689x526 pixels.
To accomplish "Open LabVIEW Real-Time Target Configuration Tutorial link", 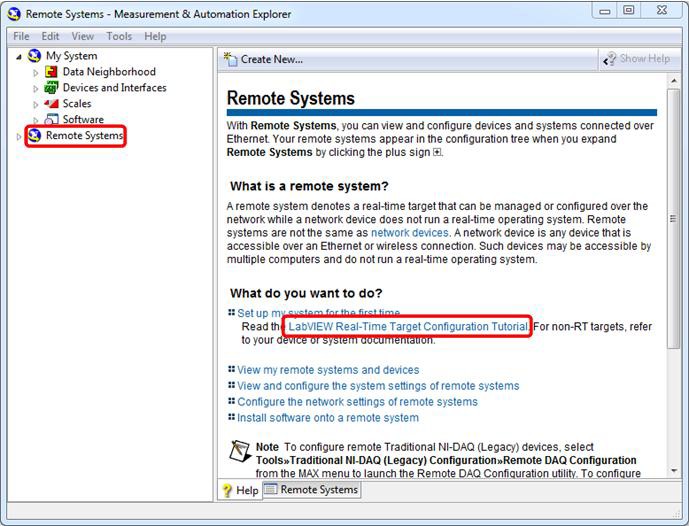I will [x=408, y=326].
